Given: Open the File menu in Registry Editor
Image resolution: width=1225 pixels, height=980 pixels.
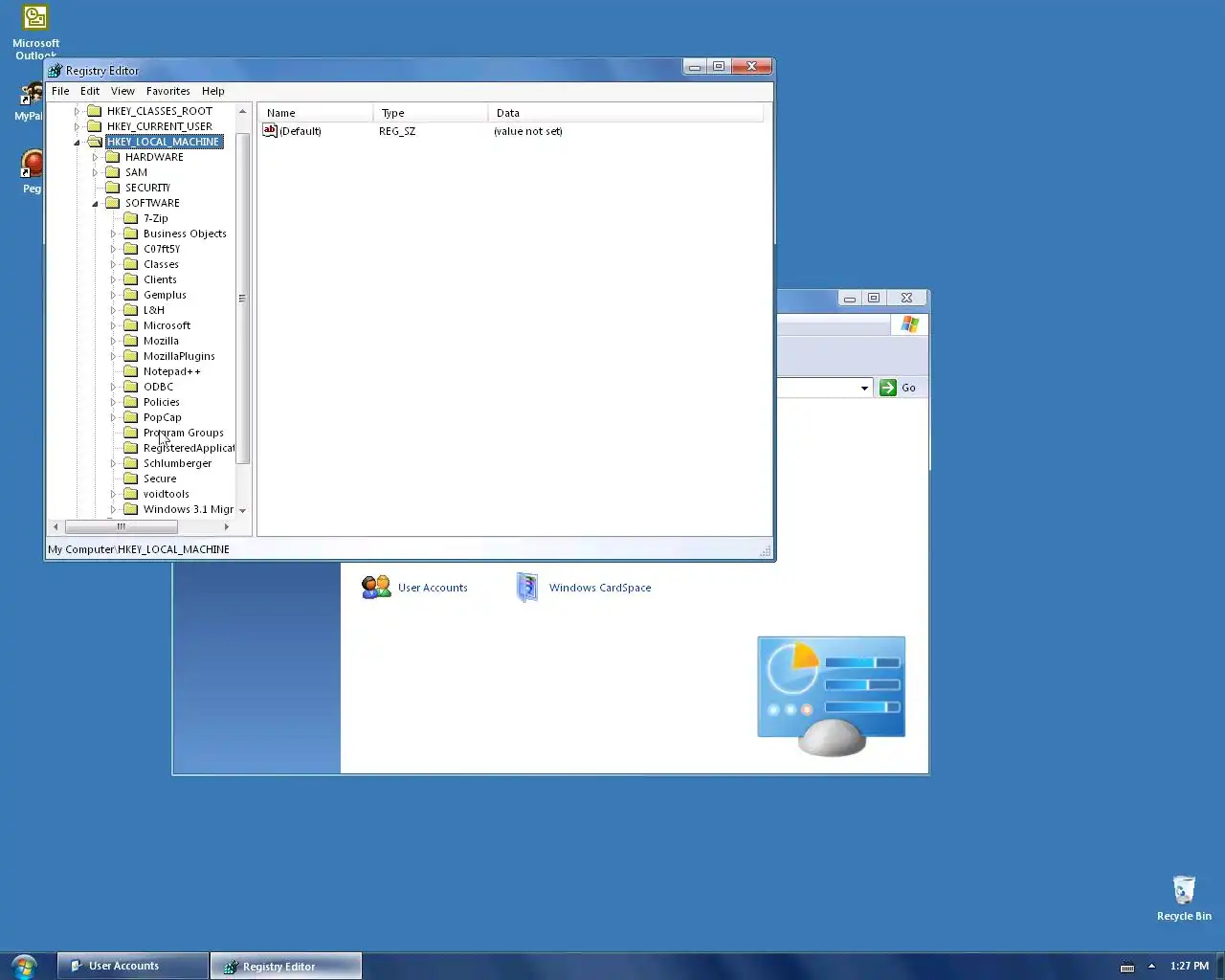Looking at the screenshot, I should (x=60, y=91).
